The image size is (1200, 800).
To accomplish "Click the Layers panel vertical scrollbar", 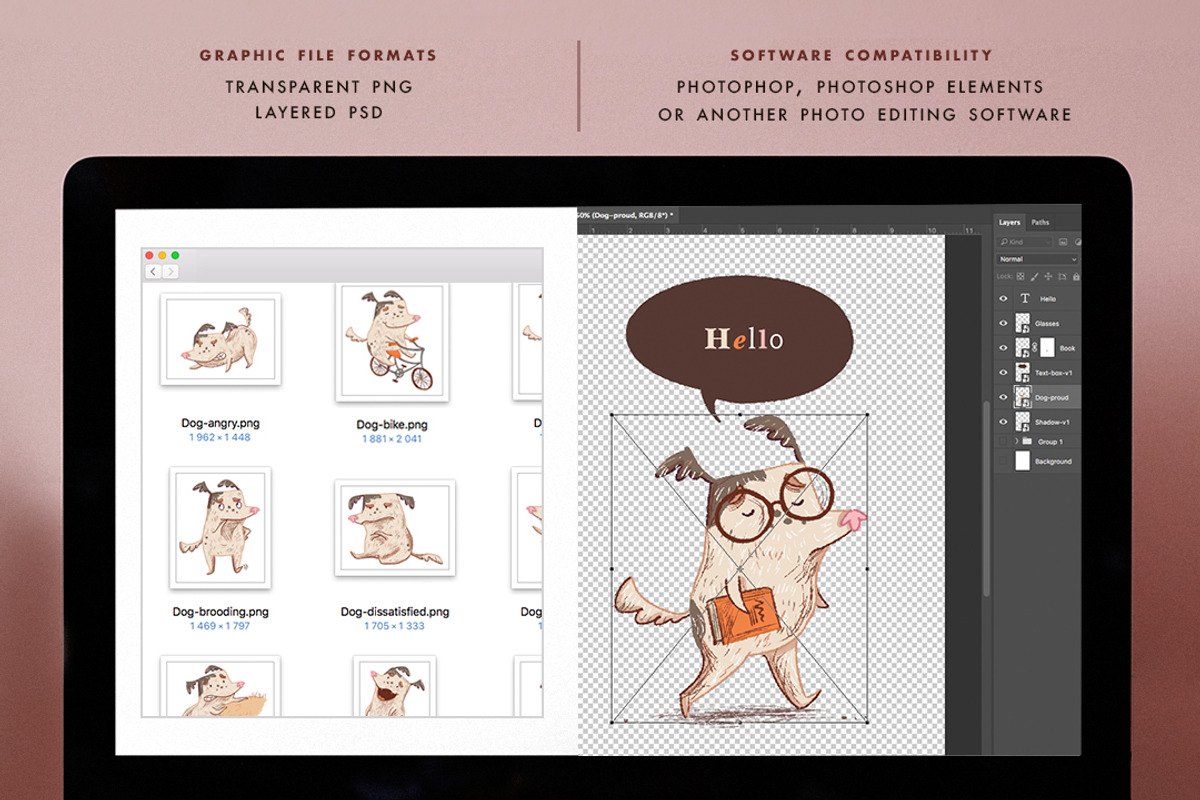I will 988,500.
